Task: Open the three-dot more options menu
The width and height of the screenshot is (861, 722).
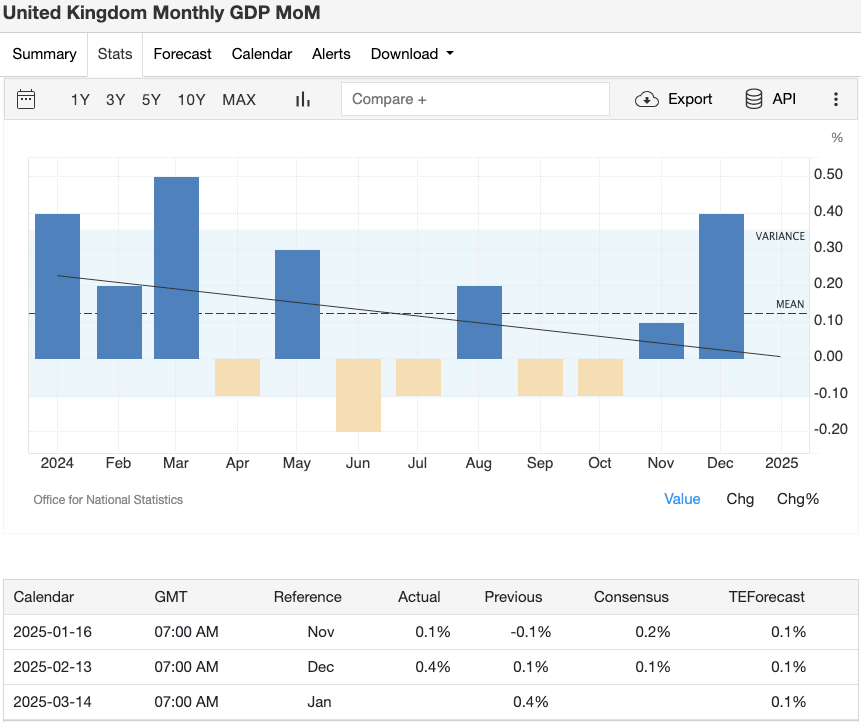Action: 835,99
